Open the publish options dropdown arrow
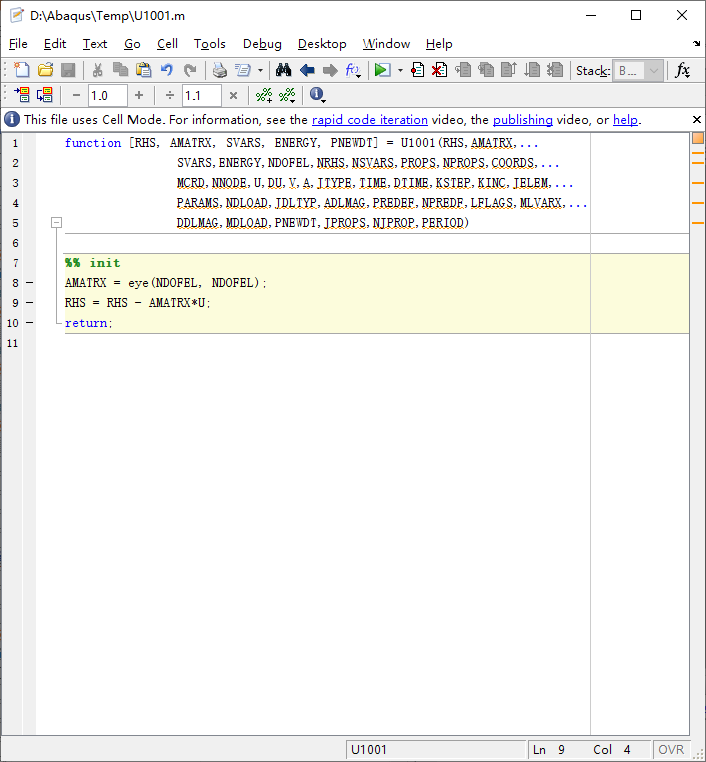This screenshot has height=762, width=706. [x=260, y=70]
